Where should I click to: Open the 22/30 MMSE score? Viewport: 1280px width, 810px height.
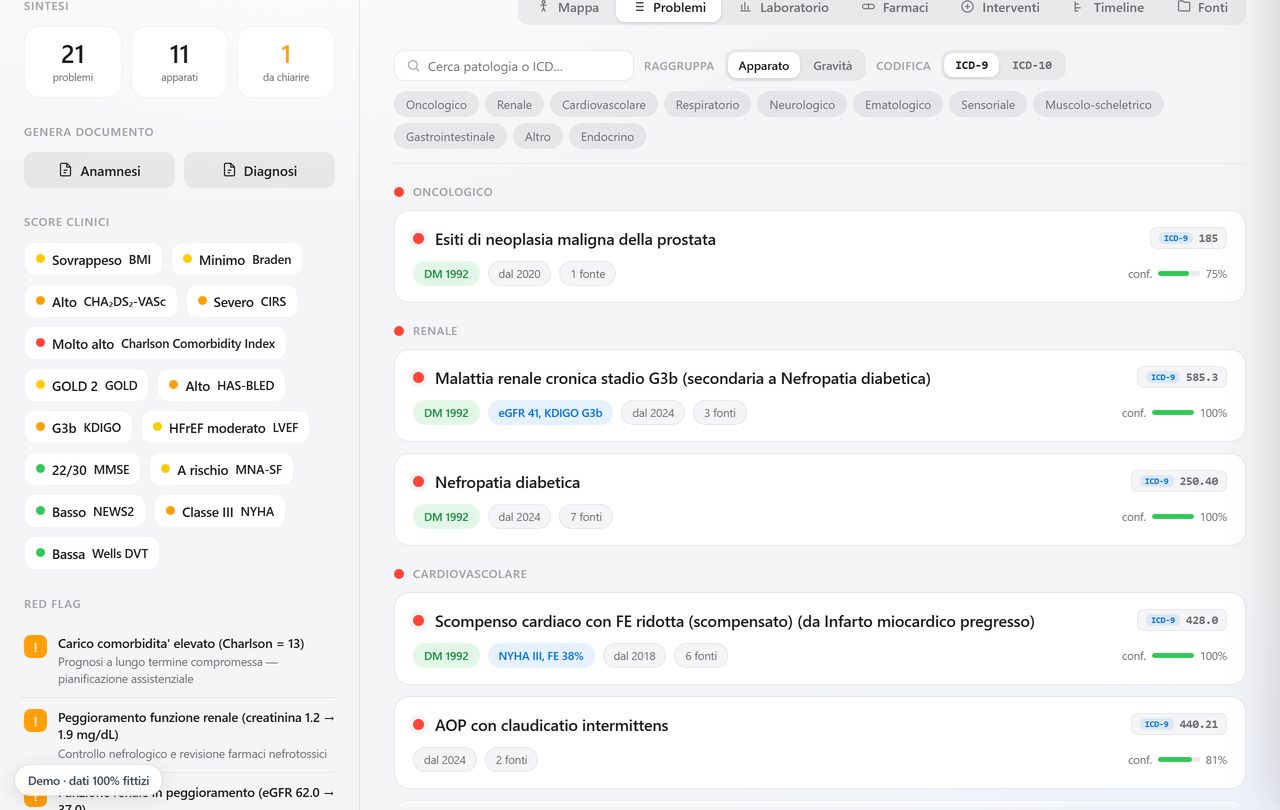point(82,470)
